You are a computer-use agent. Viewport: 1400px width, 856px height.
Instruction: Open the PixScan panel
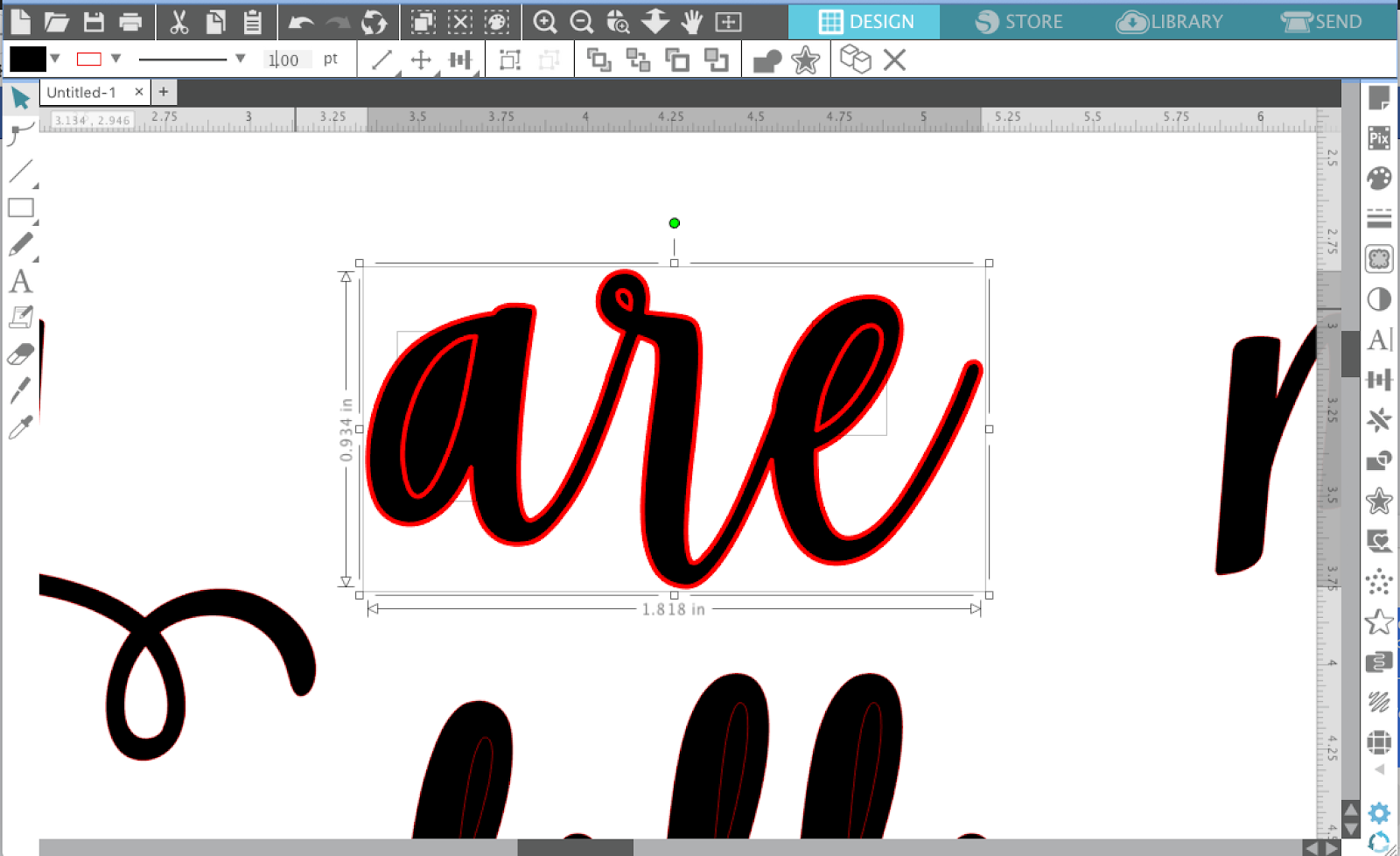[x=1378, y=138]
